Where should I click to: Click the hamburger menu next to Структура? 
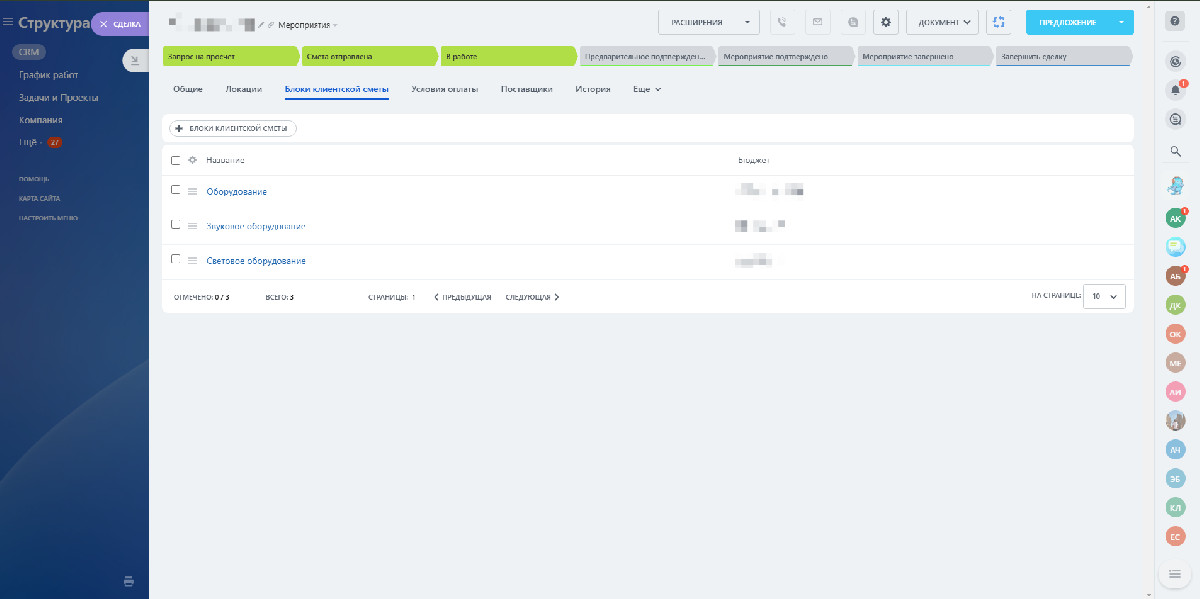(9, 24)
